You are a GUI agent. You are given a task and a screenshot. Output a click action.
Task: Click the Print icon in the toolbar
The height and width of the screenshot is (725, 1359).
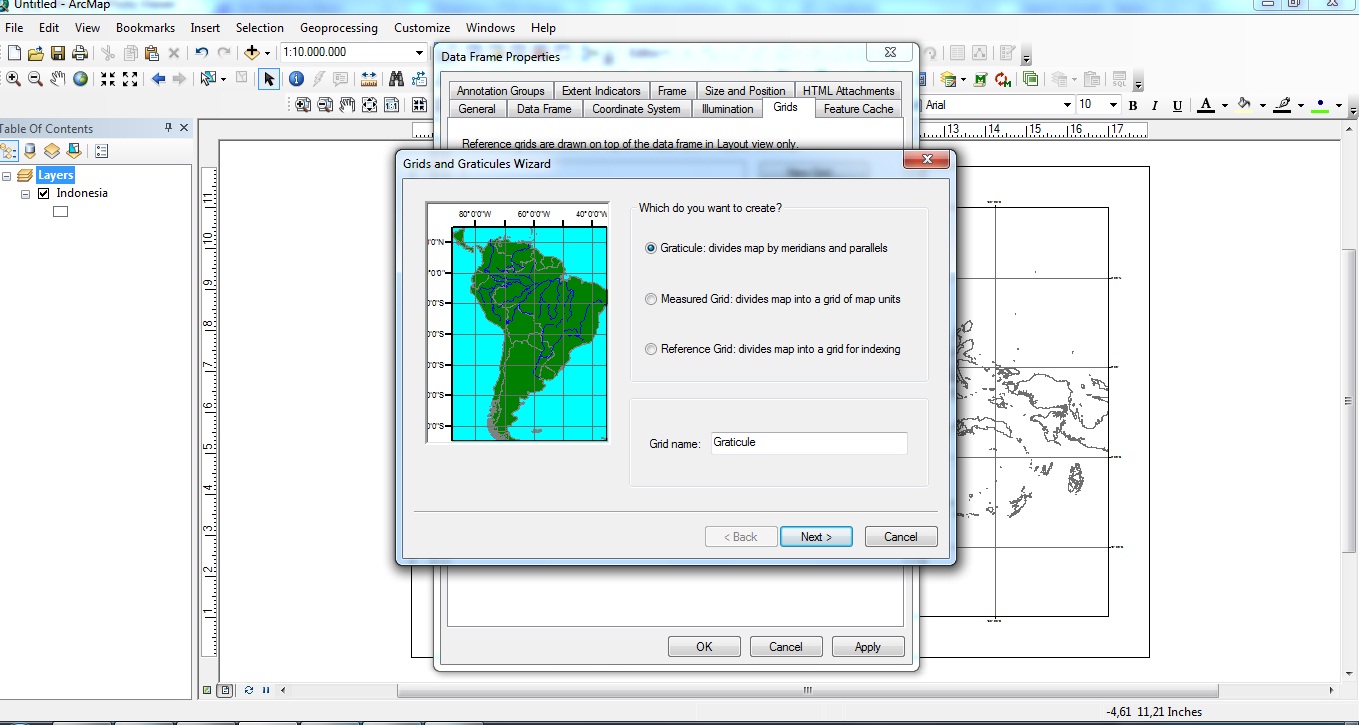80,53
